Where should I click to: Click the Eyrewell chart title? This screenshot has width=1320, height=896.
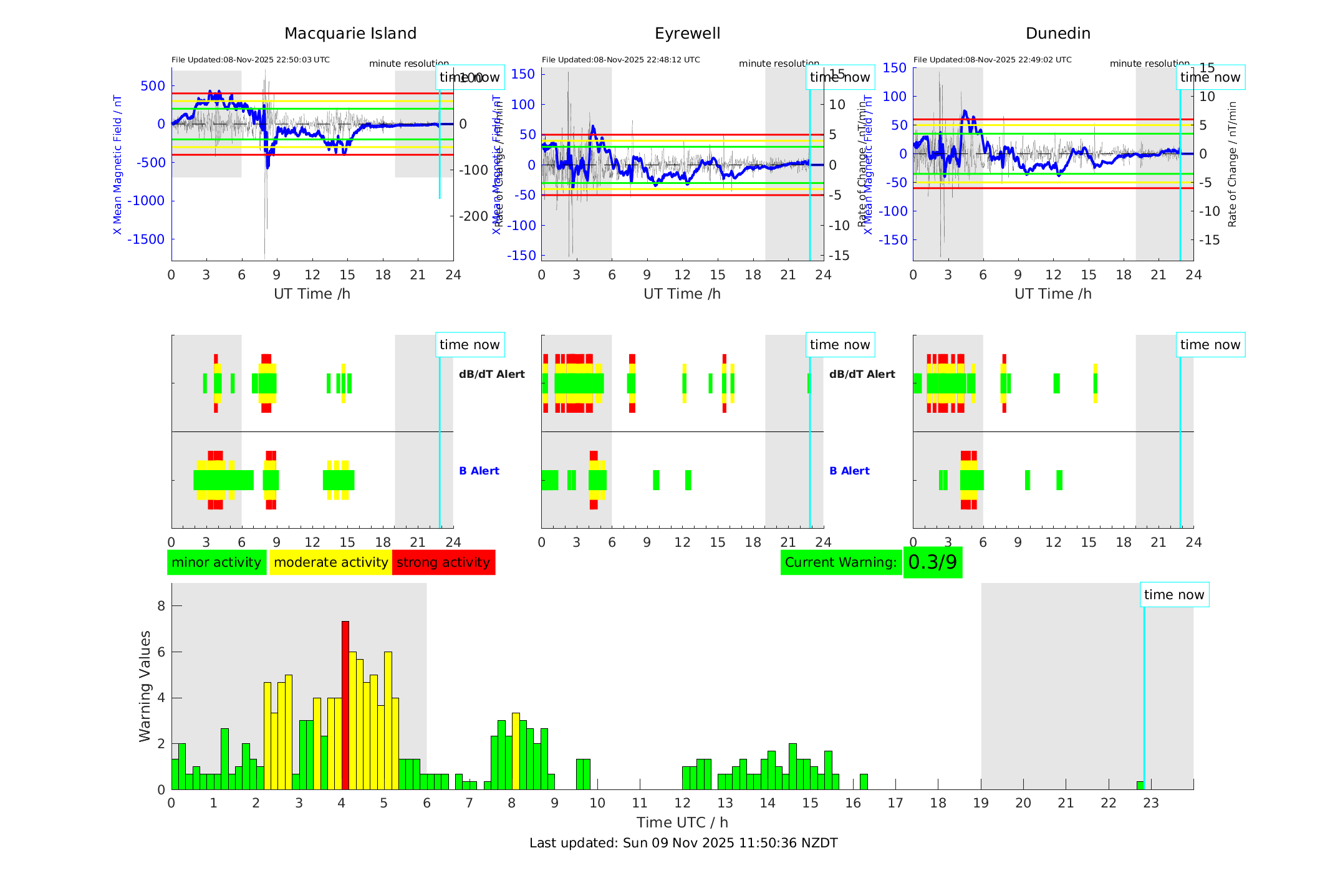[x=687, y=34]
